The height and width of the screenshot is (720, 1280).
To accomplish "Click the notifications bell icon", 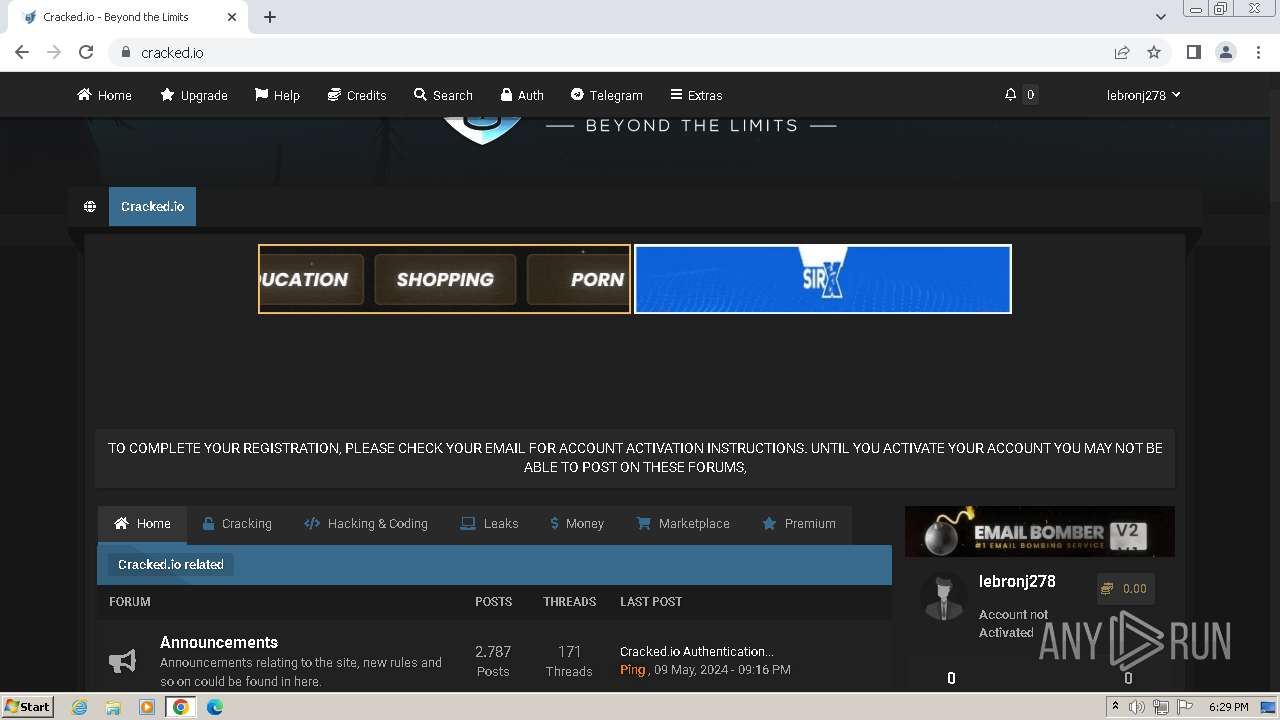I will coord(1010,94).
